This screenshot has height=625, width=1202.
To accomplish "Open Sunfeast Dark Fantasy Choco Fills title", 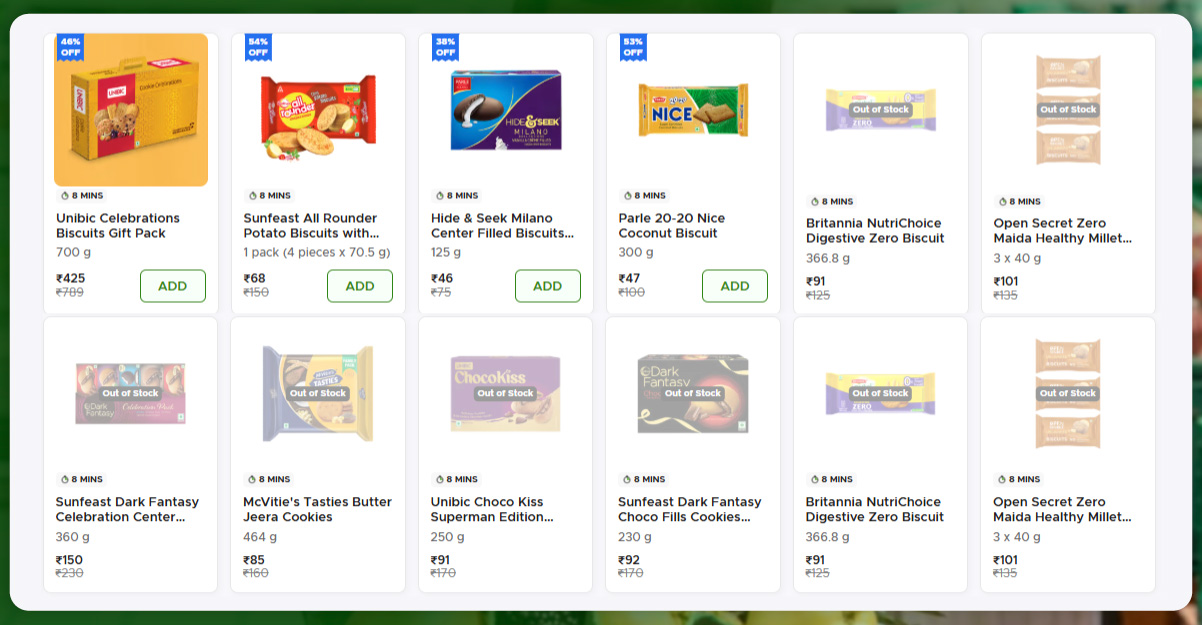I will point(689,509).
